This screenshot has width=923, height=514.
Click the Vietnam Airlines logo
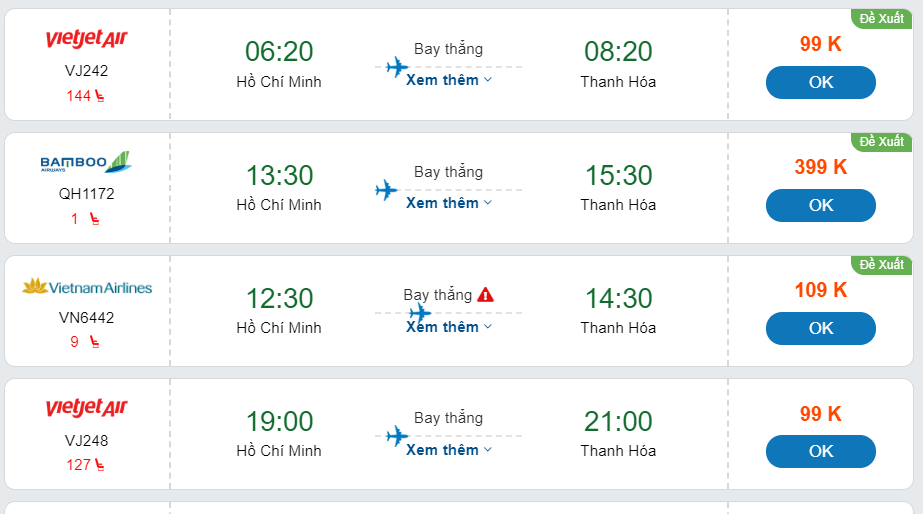(86, 287)
